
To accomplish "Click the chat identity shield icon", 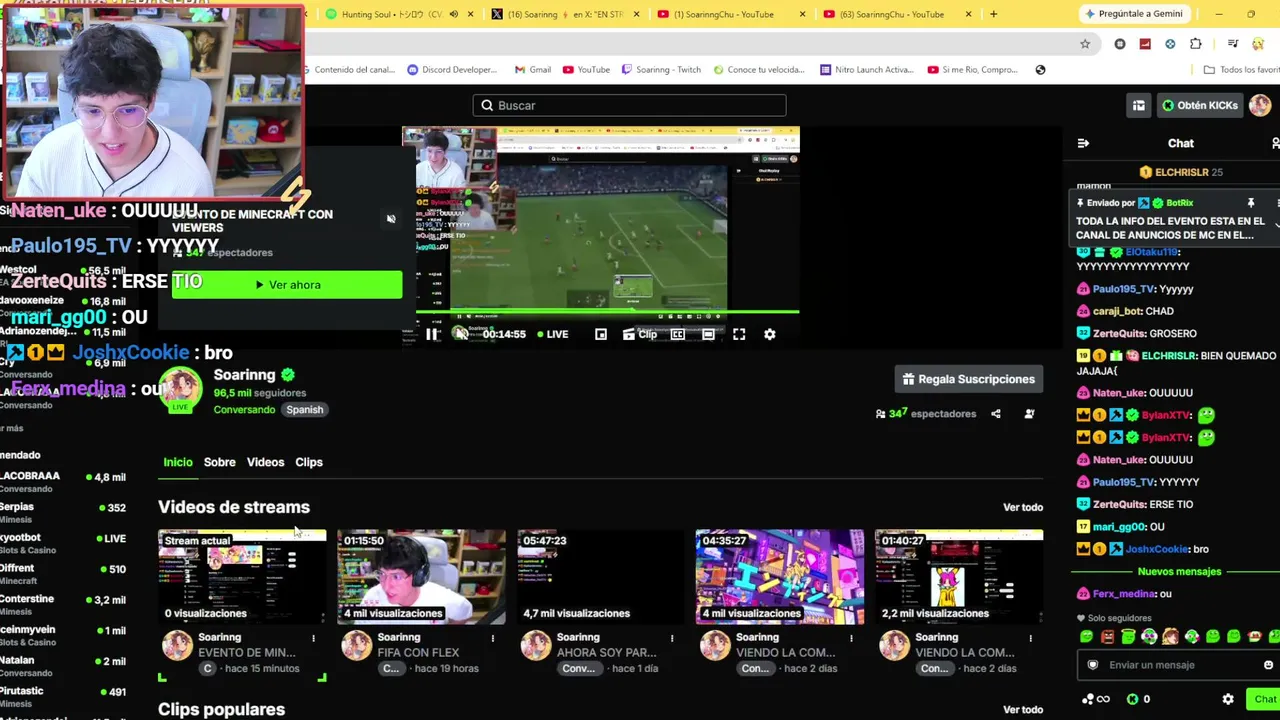I will click(x=1092, y=665).
